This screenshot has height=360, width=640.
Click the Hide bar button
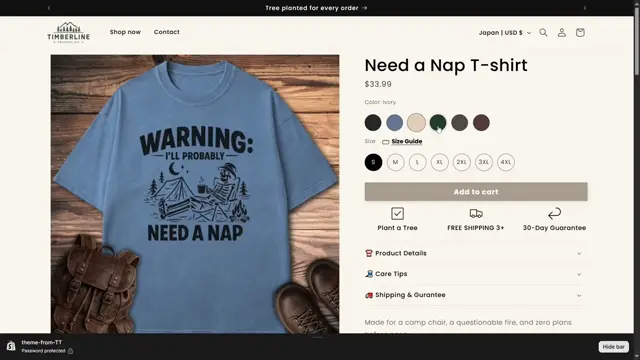[613, 347]
